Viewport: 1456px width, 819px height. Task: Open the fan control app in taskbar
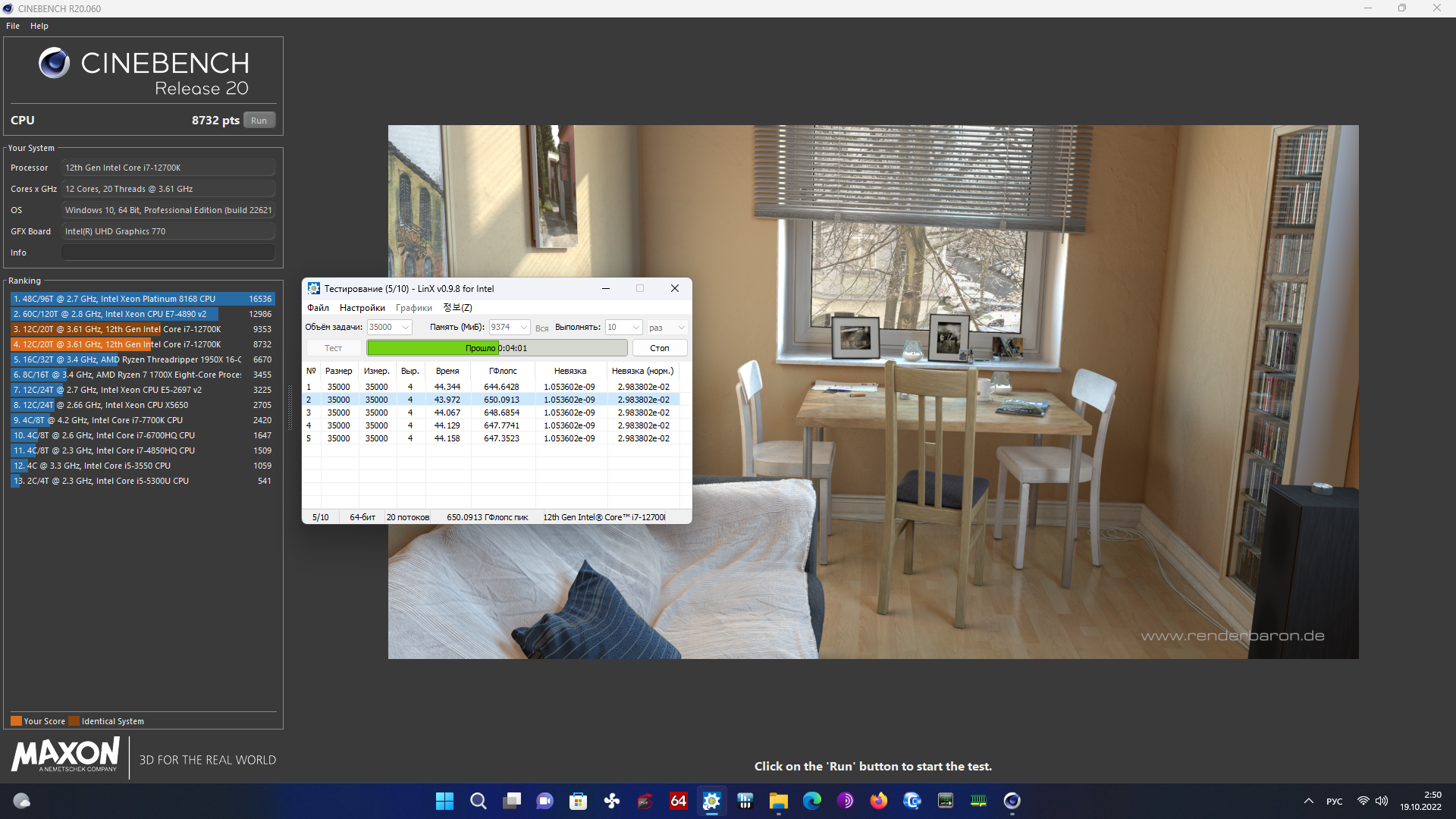(x=611, y=801)
